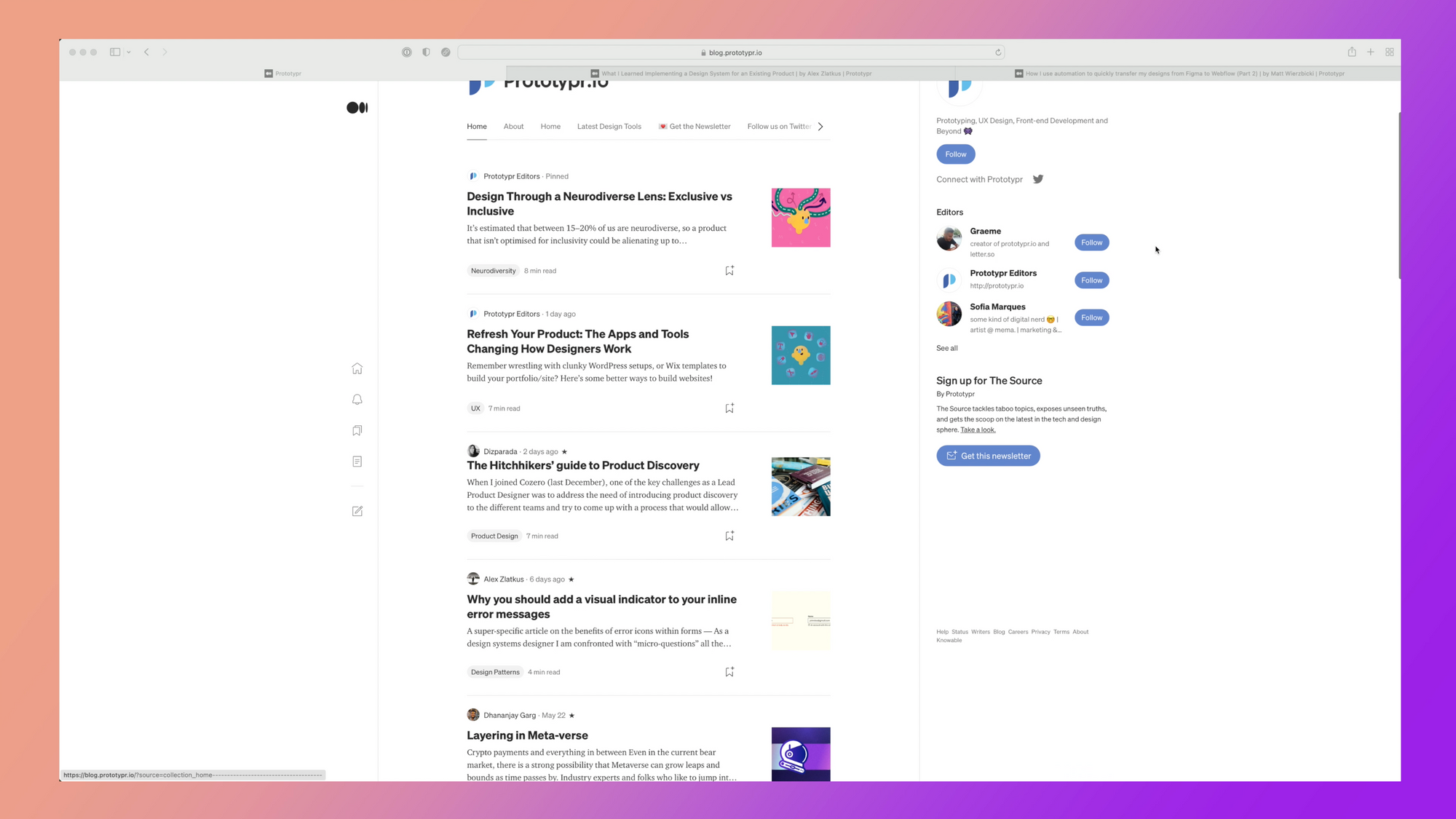Click the Safari Share icon
The height and width of the screenshot is (819, 1456).
[1352, 52]
